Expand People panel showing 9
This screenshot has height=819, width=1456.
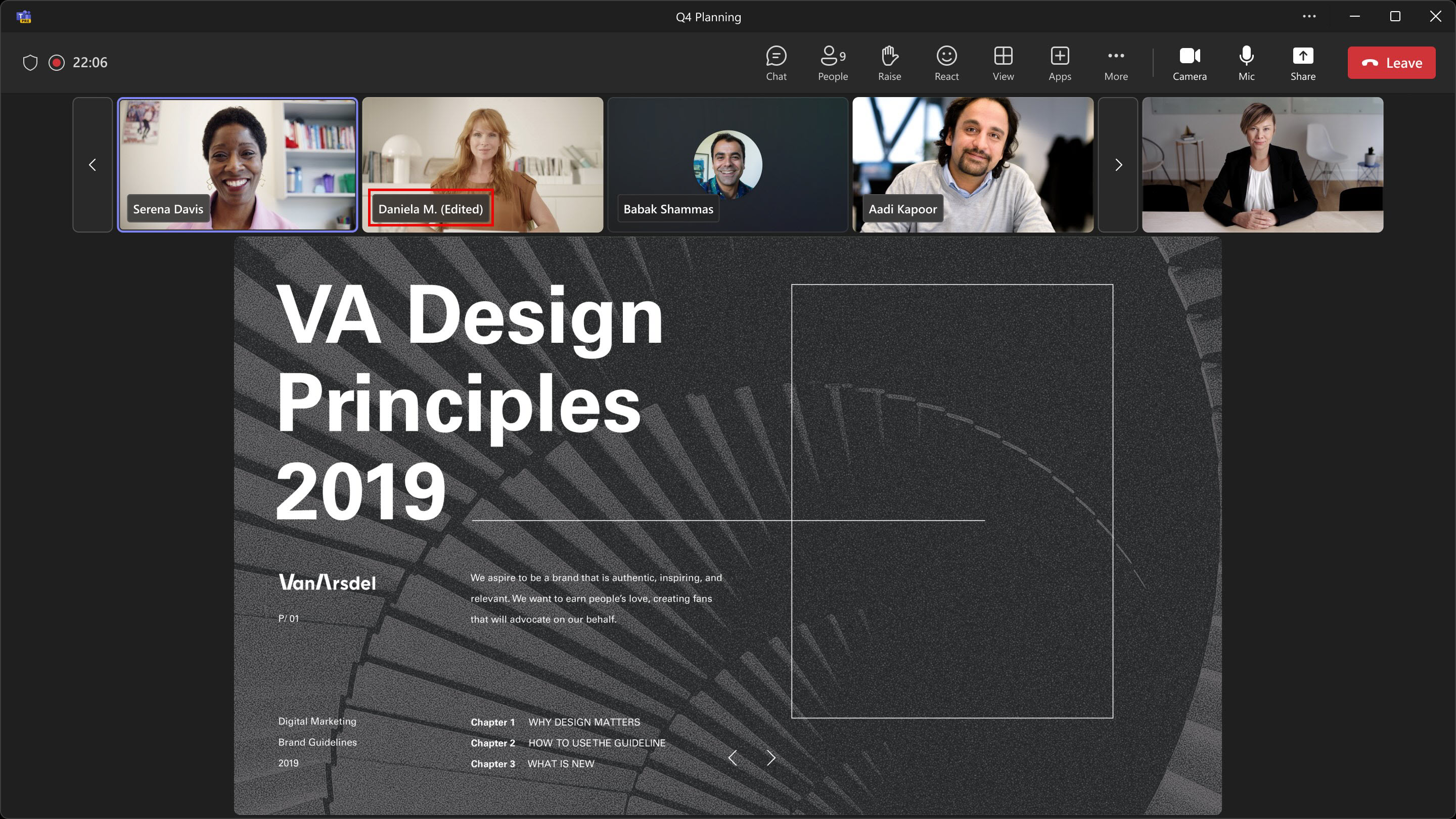point(832,62)
